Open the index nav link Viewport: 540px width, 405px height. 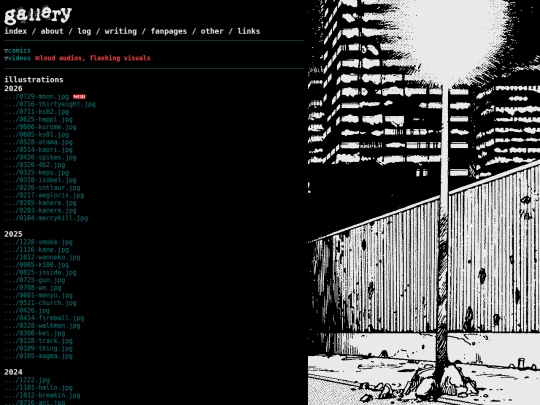tap(15, 31)
